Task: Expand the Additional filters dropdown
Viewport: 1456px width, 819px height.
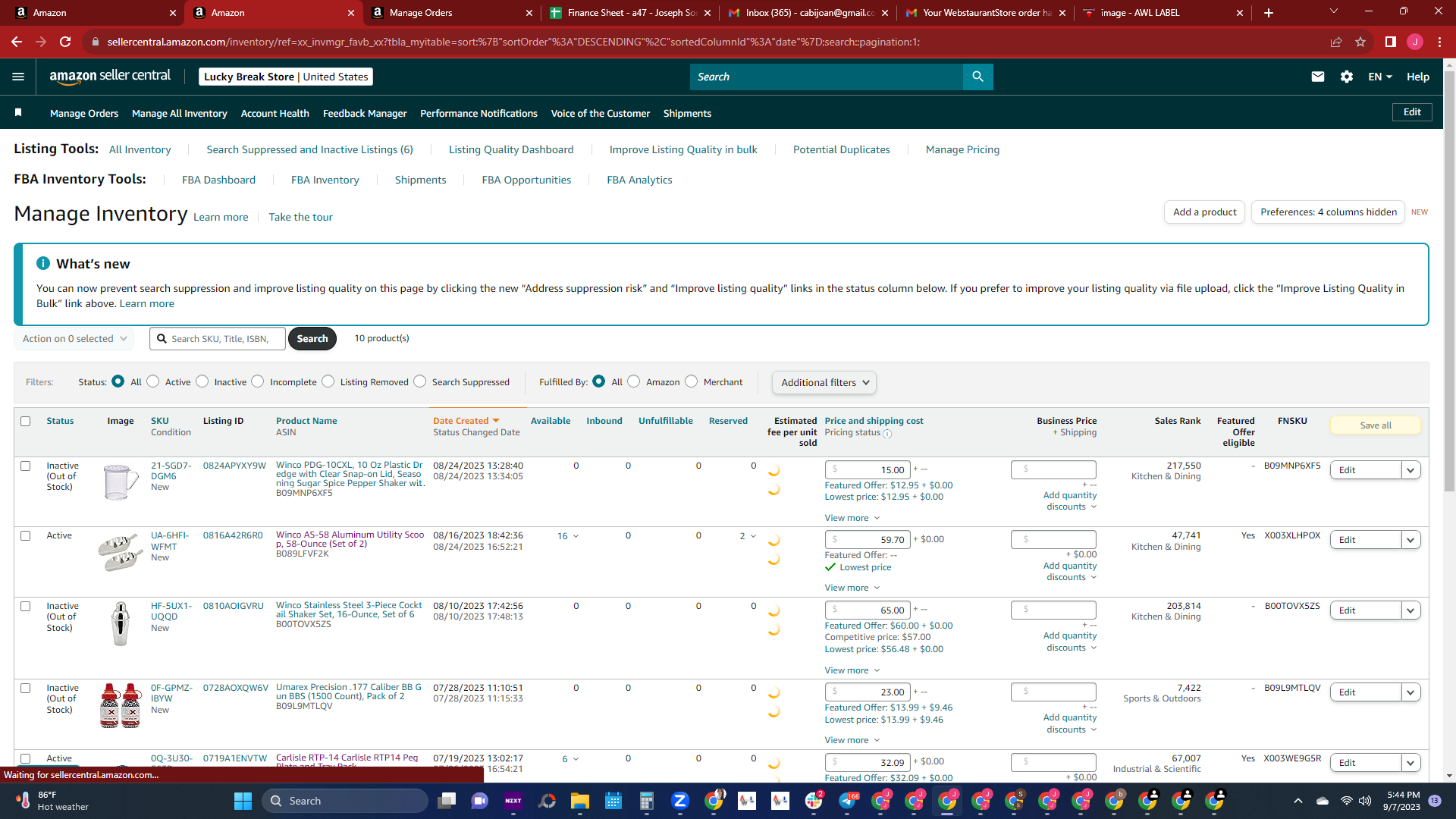Action: tap(824, 383)
